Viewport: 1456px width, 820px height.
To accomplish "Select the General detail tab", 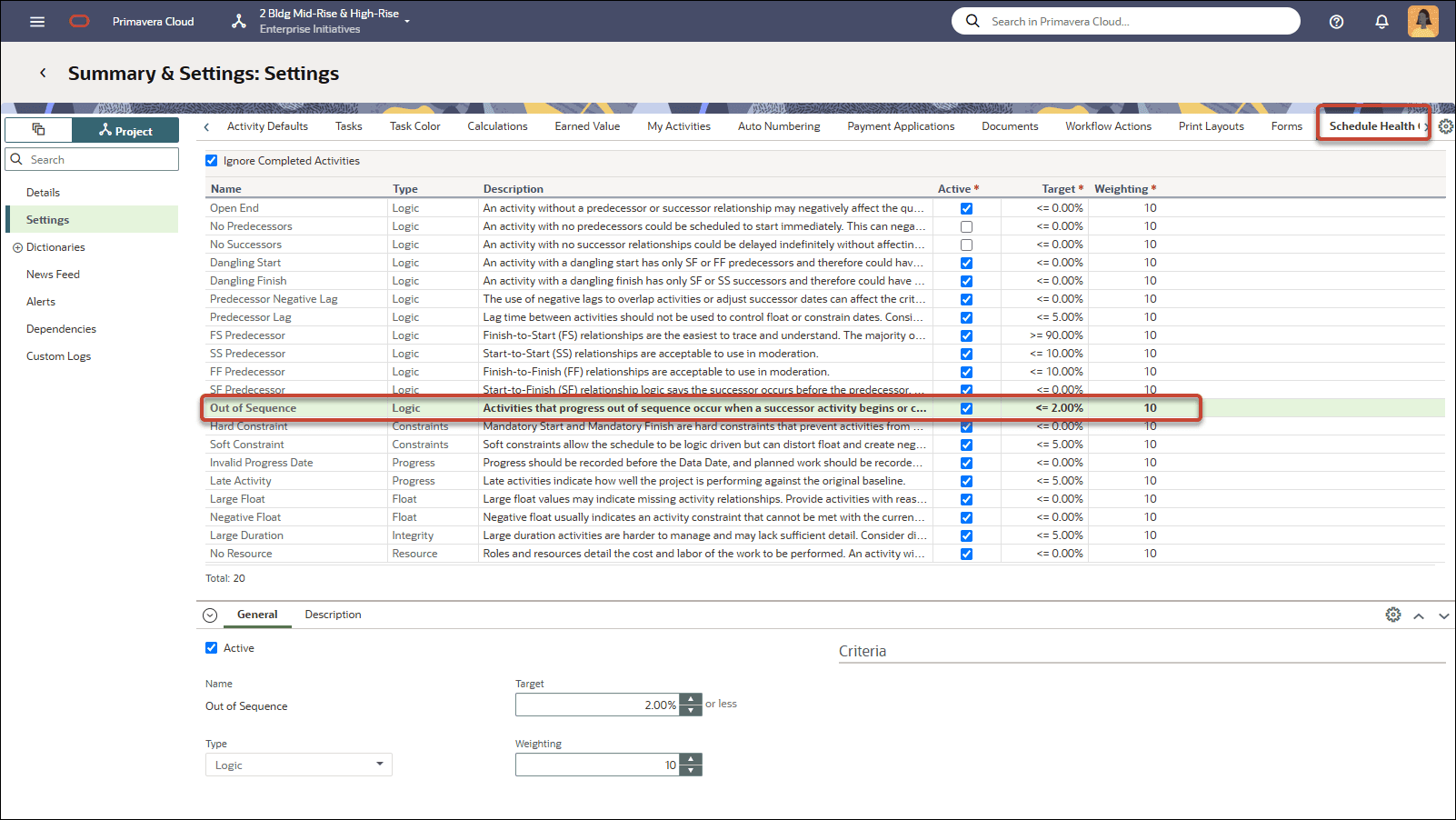I will click(257, 615).
